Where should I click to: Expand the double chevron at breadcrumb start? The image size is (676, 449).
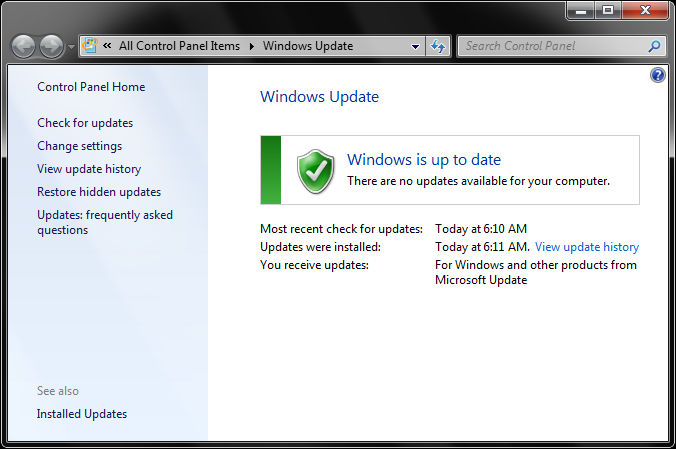point(106,46)
